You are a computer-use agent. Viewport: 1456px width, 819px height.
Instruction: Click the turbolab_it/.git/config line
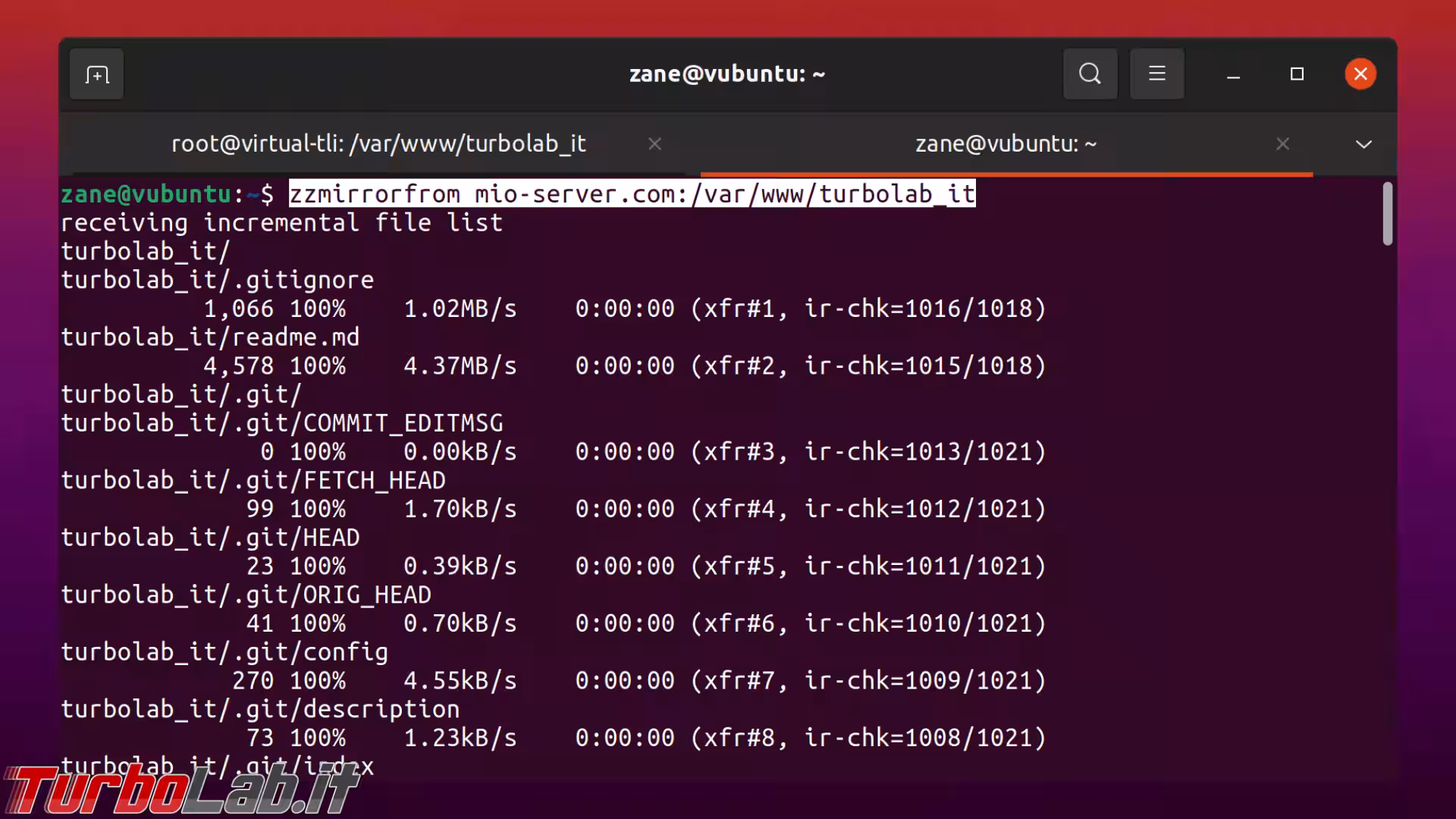[x=224, y=652]
